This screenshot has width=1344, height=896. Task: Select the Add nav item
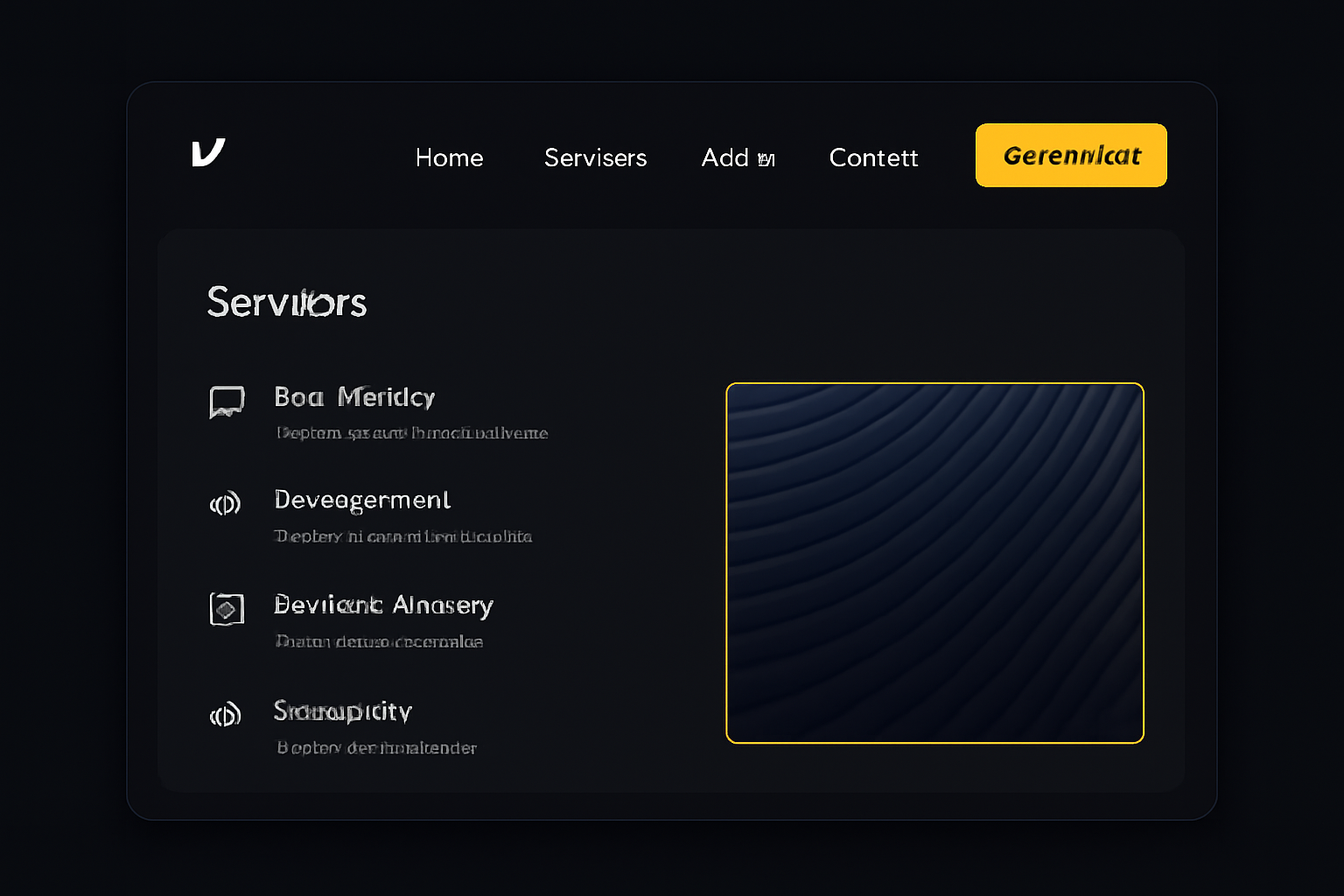[738, 157]
